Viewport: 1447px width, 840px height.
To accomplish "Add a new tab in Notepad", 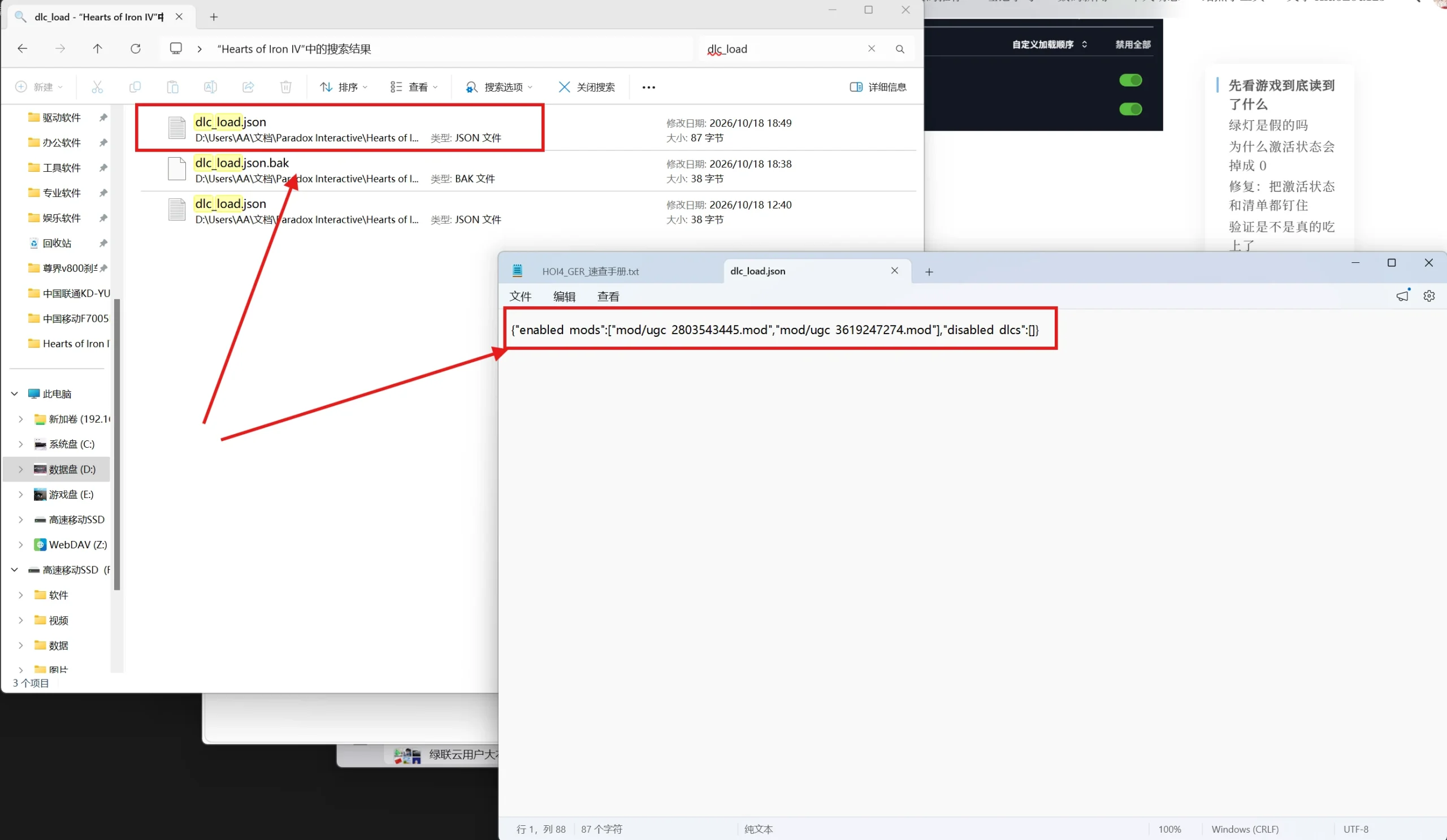I will point(929,271).
